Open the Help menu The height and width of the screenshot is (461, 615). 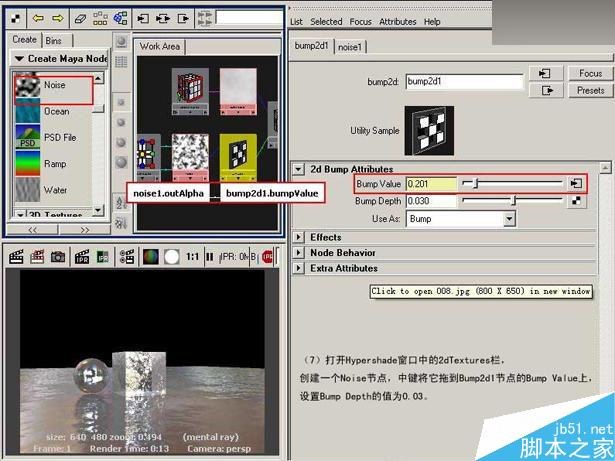[x=432, y=22]
